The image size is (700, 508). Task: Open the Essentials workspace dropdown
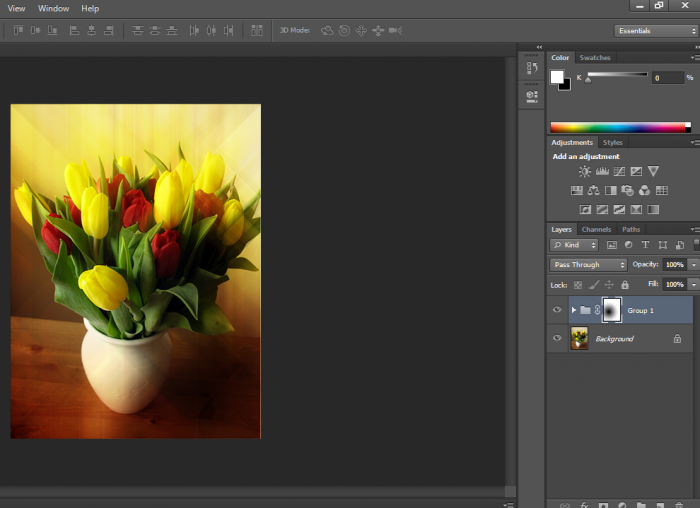[655, 31]
